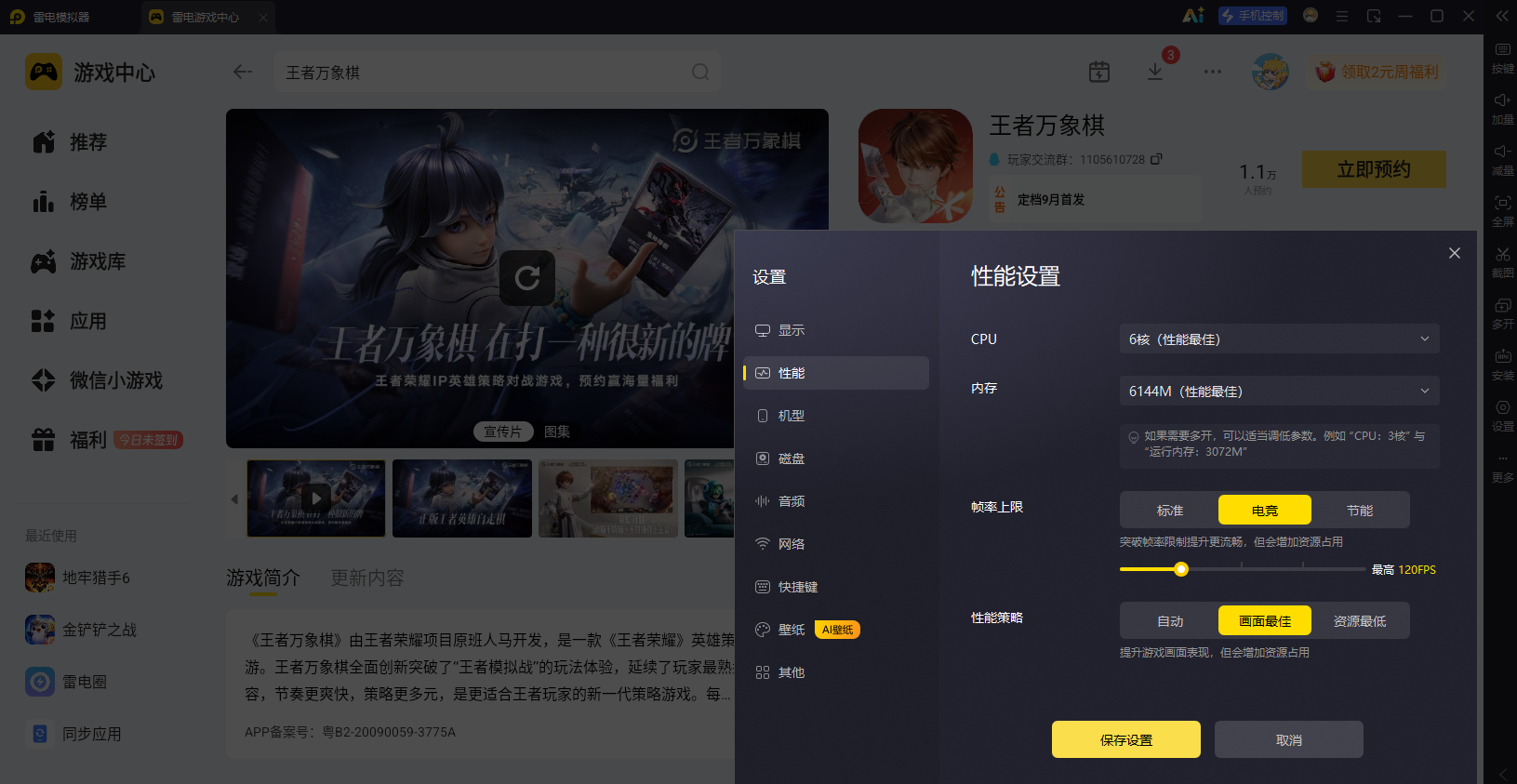Viewport: 1517px width, 784px height.
Task: Open 网络 settings section
Action: [x=836, y=544]
